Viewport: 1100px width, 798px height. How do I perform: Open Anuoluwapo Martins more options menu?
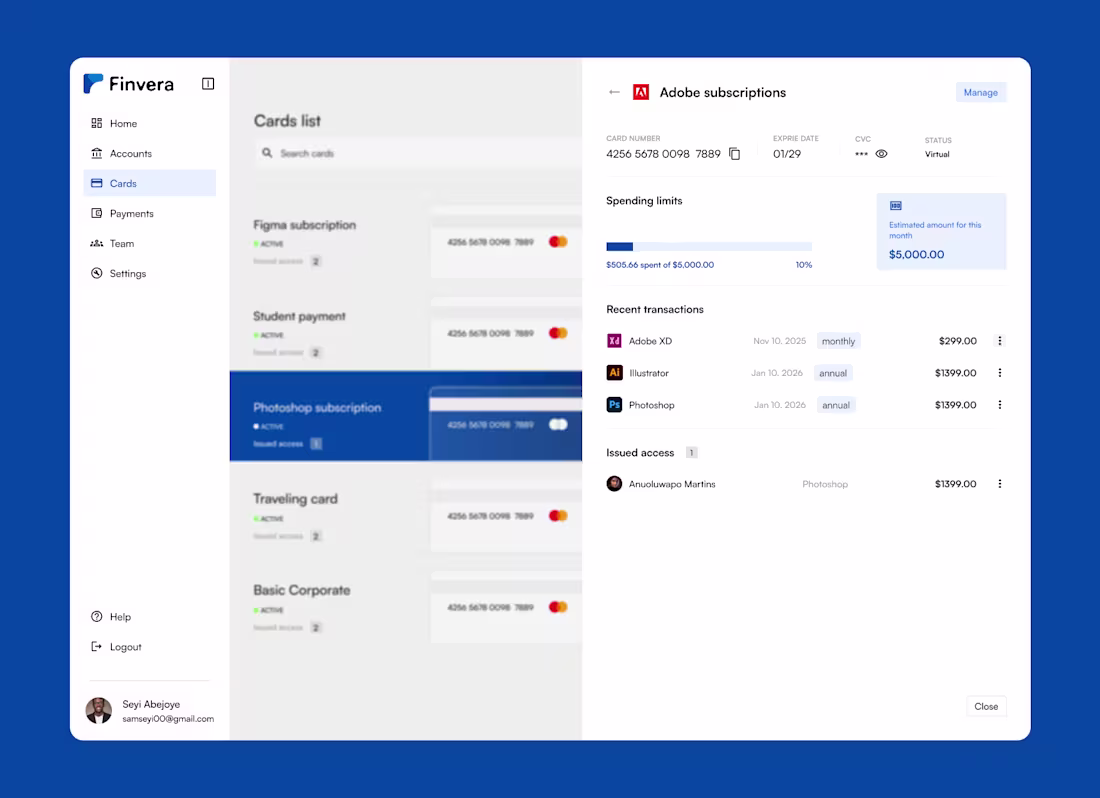1000,484
